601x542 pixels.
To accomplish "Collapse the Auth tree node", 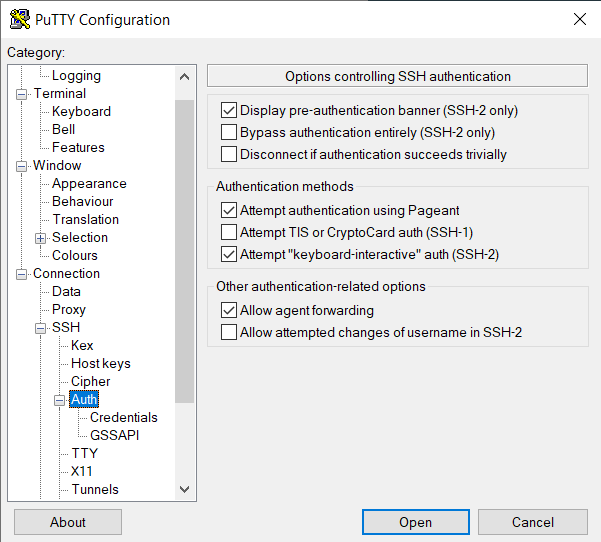I will (x=59, y=400).
